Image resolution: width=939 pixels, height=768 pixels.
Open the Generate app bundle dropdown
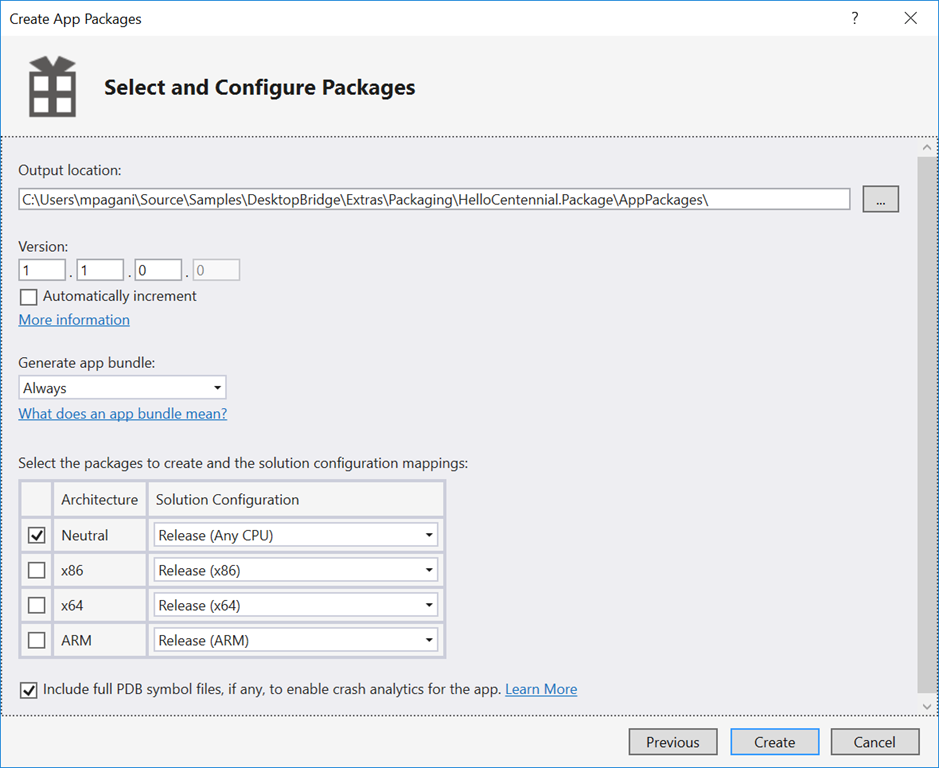(x=122, y=388)
